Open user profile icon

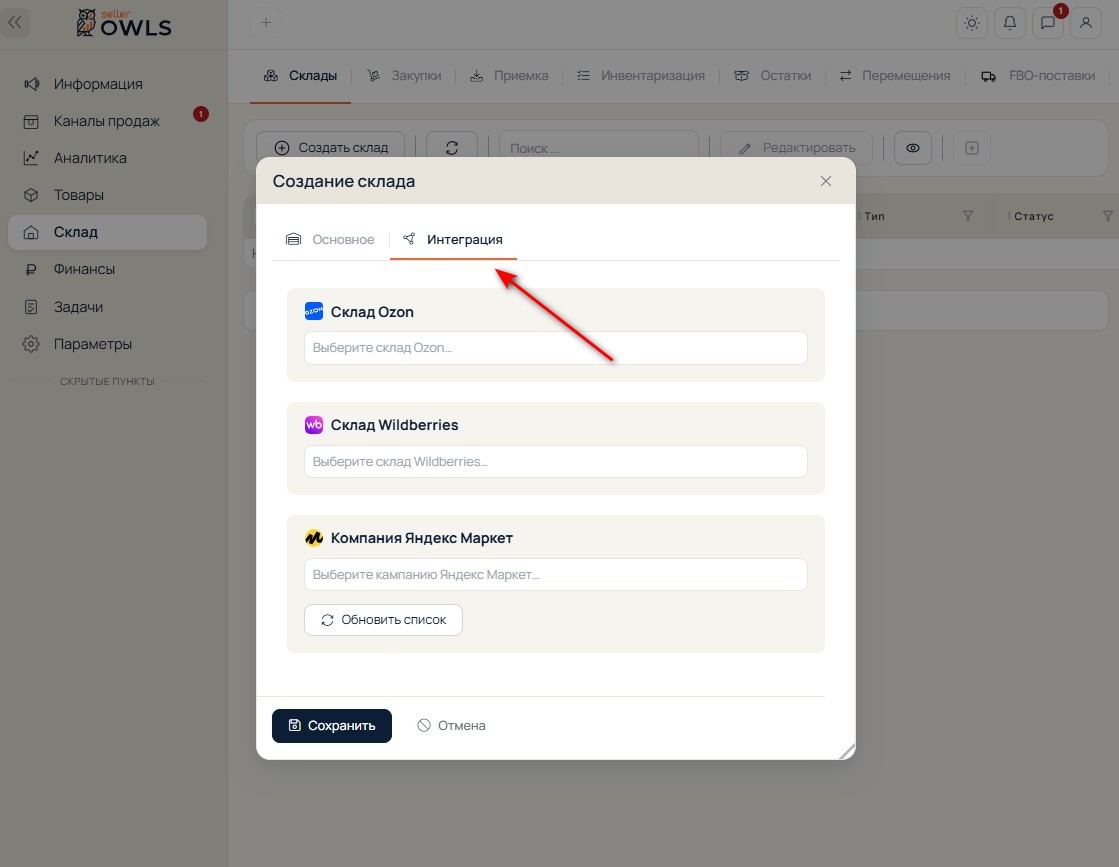[1085, 23]
